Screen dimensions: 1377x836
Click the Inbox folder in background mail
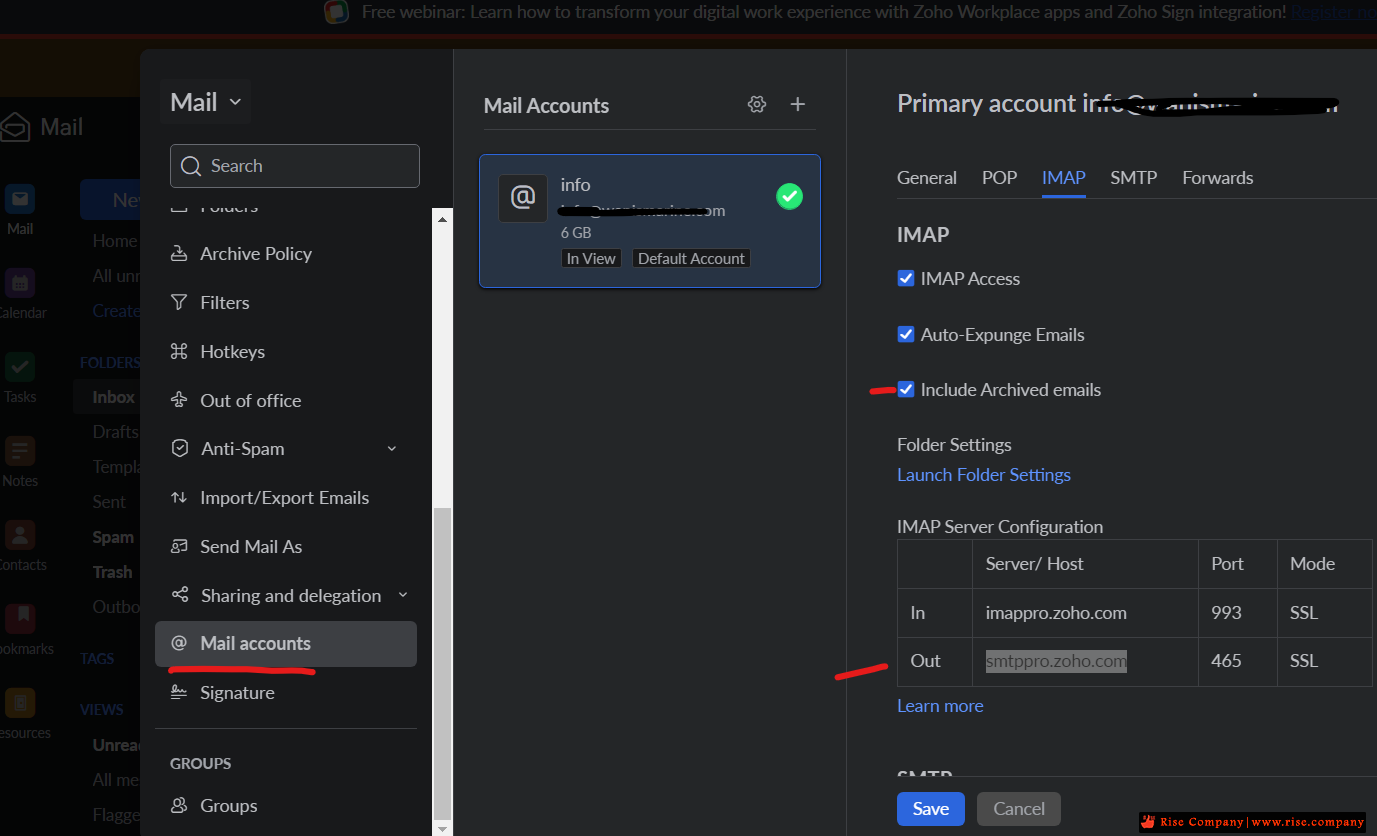(113, 397)
